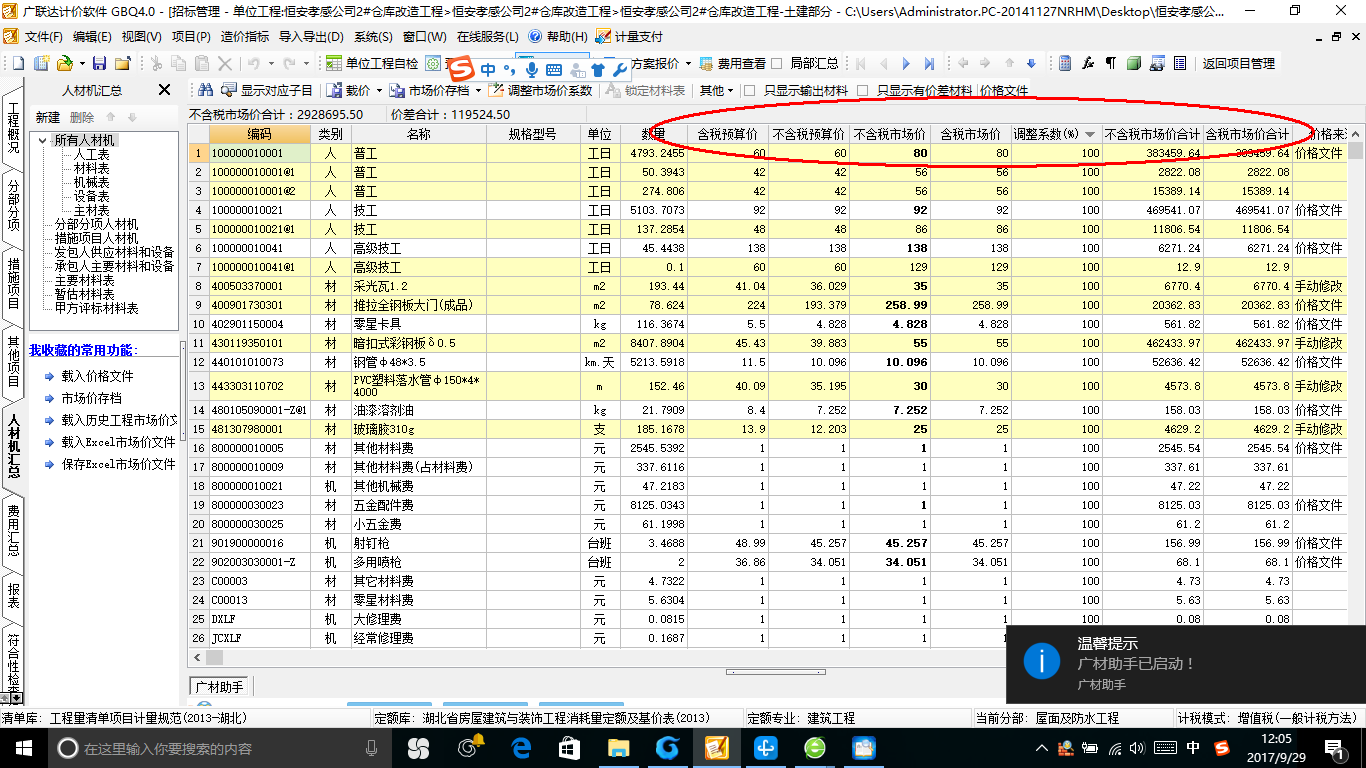Click 市场价存档 in the toolbar
Viewport: 1366px width, 768px height.
[x=428, y=90]
